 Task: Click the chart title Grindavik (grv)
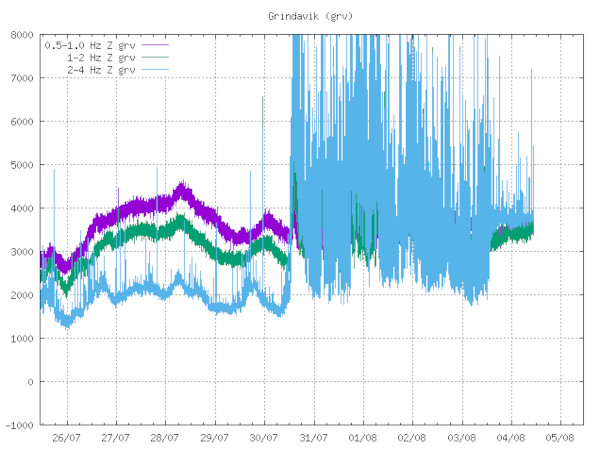(308, 17)
